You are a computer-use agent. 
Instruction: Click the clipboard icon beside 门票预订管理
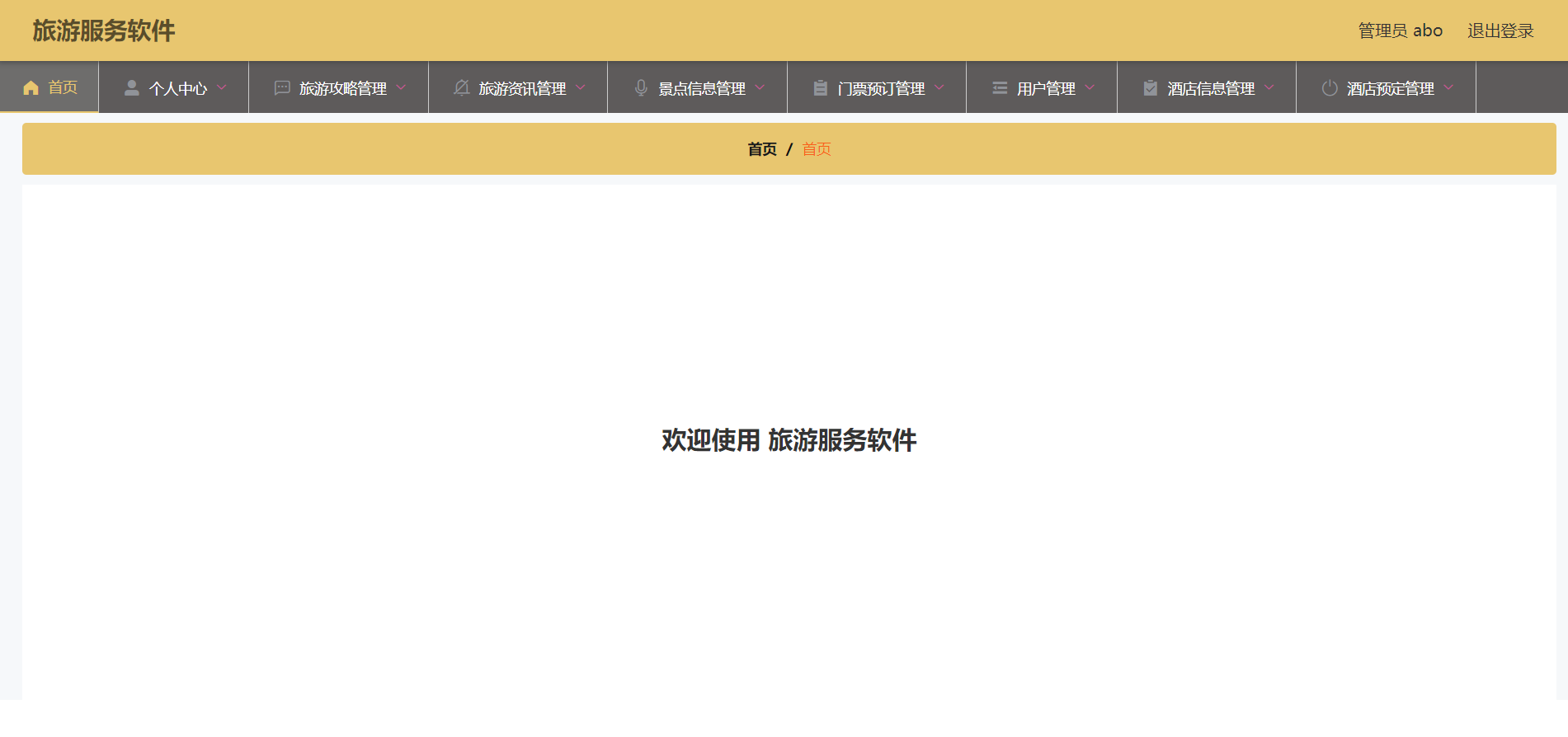820,88
